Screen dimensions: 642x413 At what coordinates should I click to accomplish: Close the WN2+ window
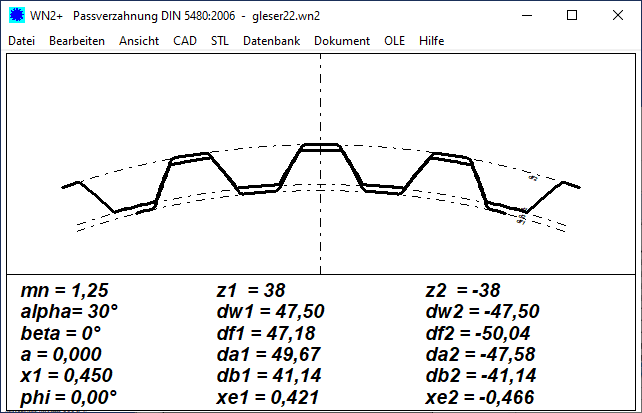coord(618,16)
